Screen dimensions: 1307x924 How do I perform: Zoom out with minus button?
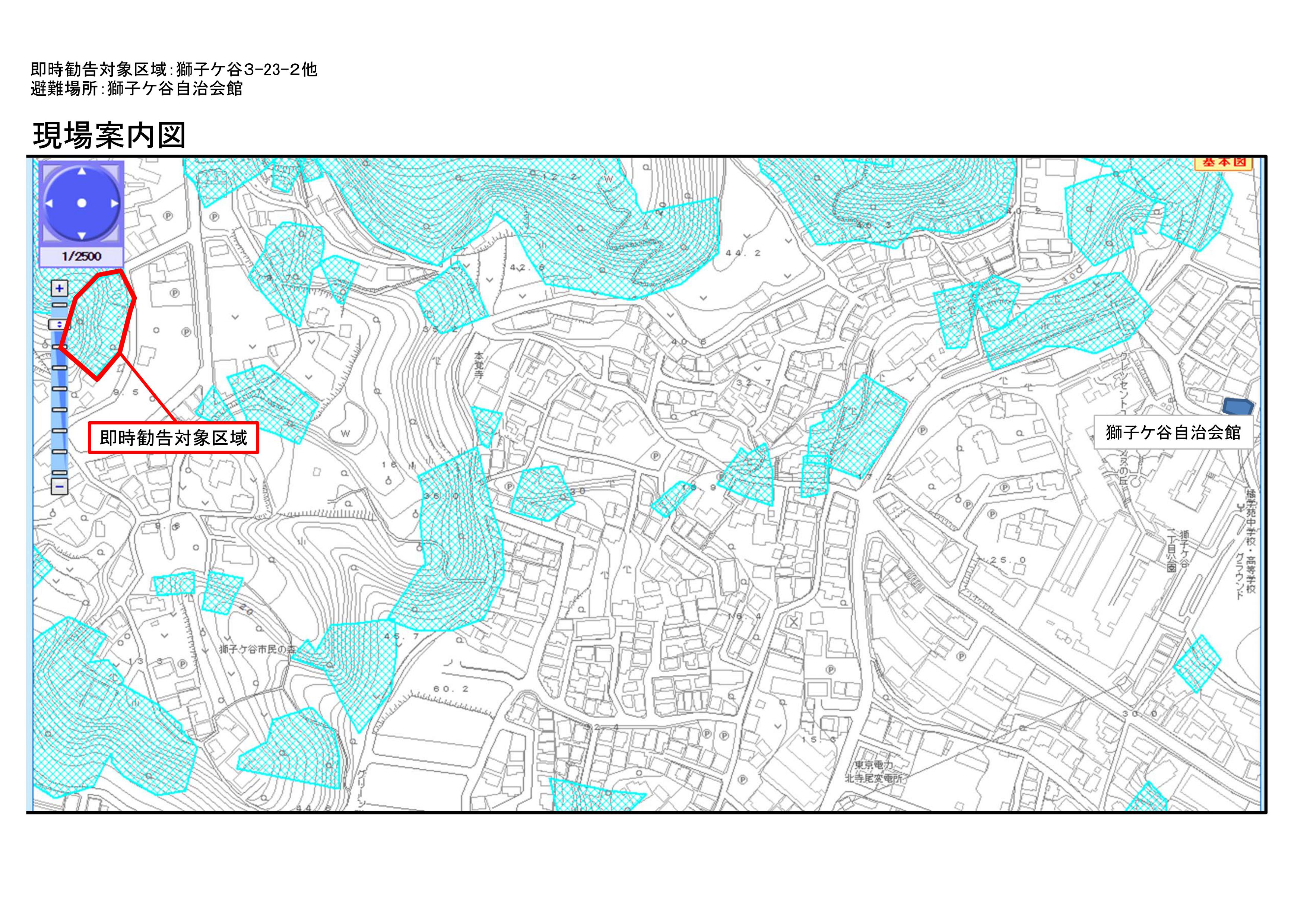tap(60, 487)
